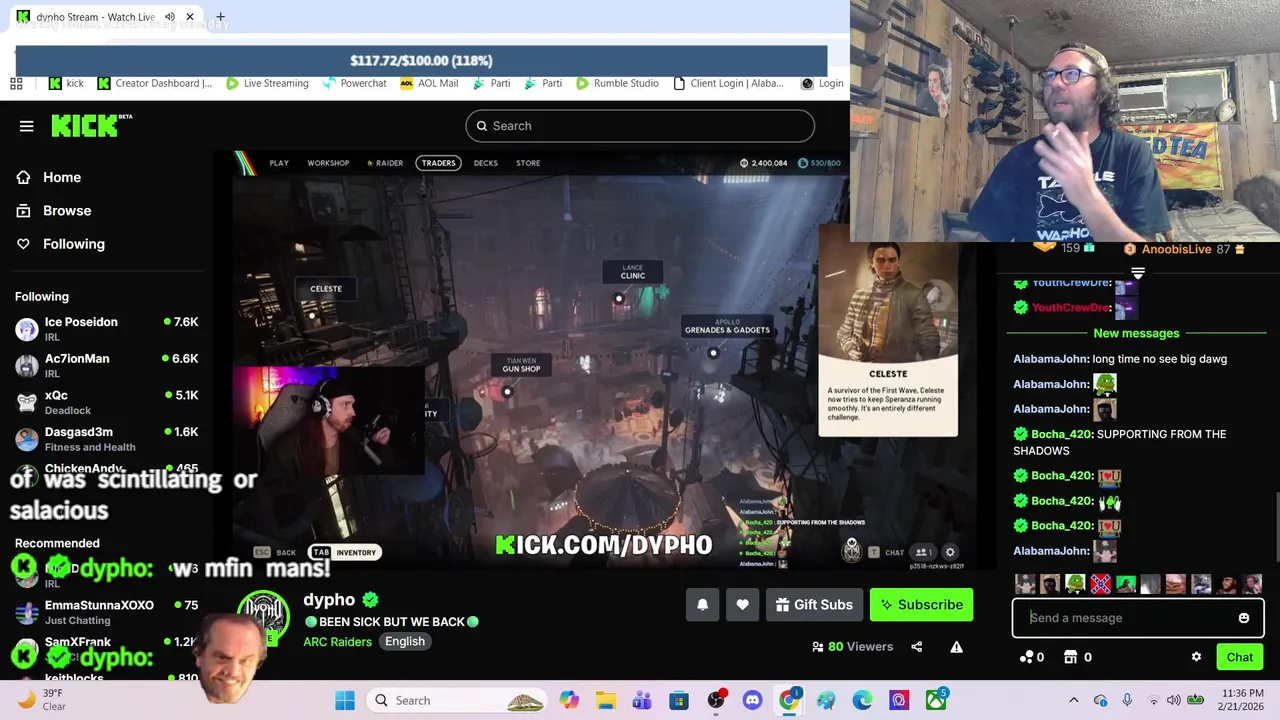
Task: Open chat settings gear
Action: (x=1196, y=657)
